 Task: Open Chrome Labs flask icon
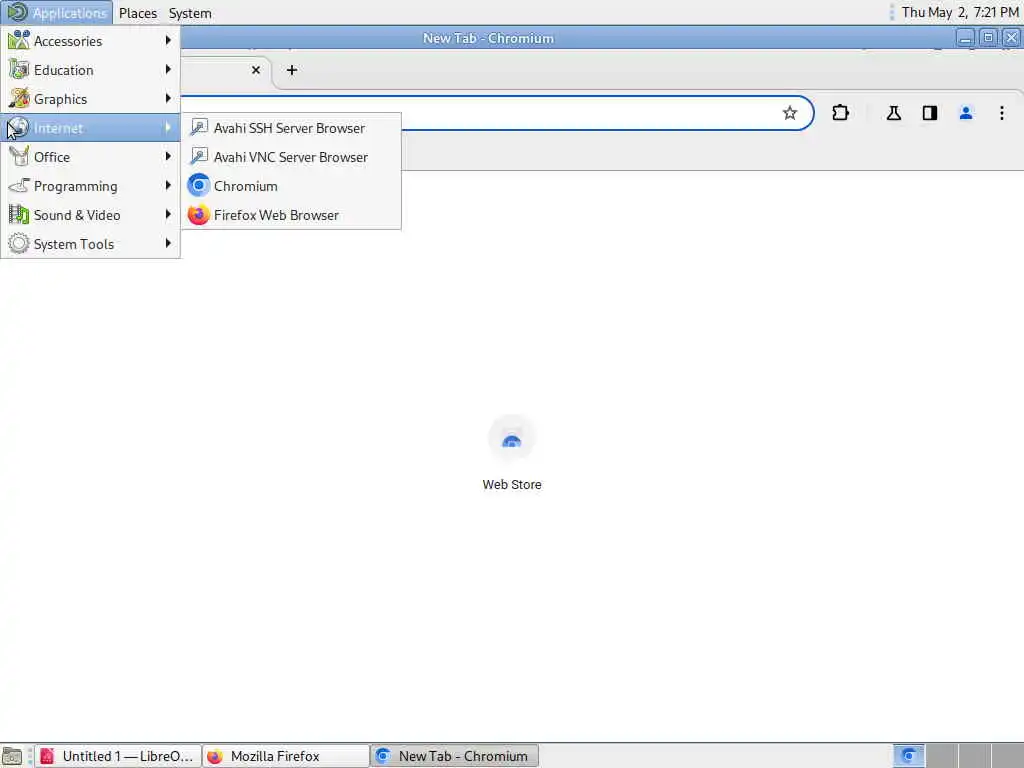[893, 113]
